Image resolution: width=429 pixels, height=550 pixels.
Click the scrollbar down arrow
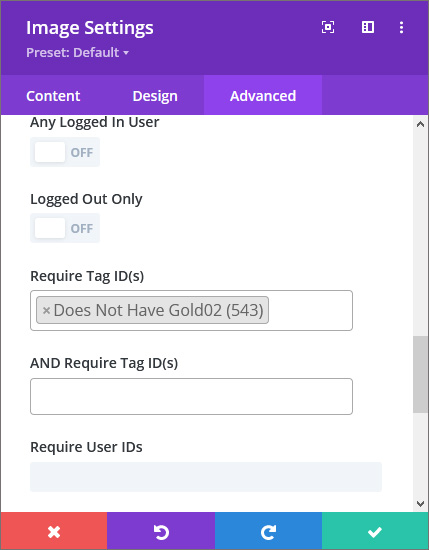pos(420,504)
